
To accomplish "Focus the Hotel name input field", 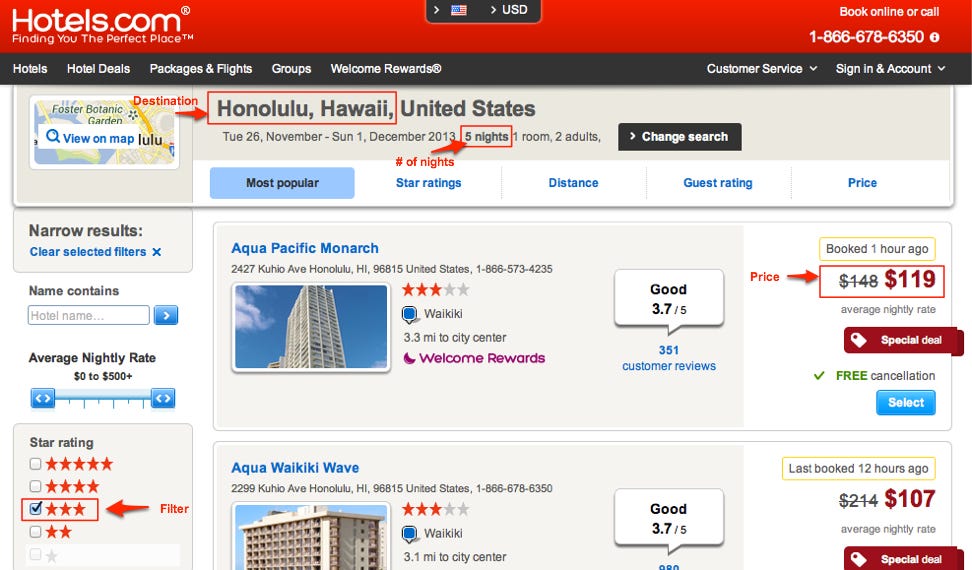I will 89,315.
